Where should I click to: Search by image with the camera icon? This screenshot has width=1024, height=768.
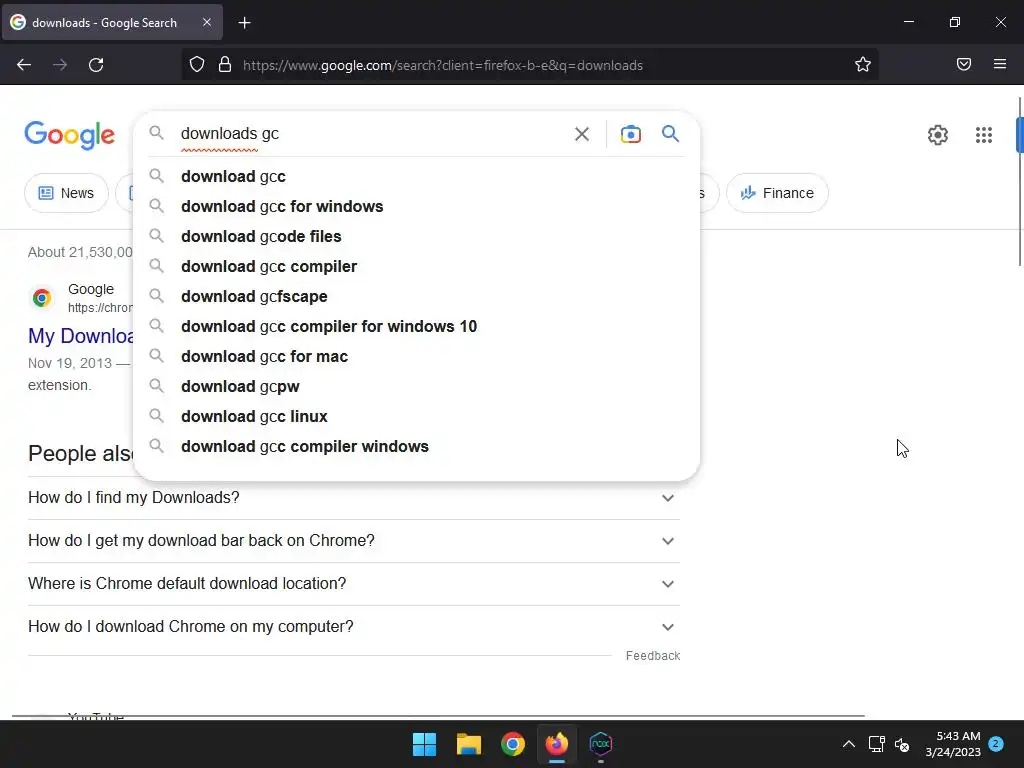pos(630,134)
